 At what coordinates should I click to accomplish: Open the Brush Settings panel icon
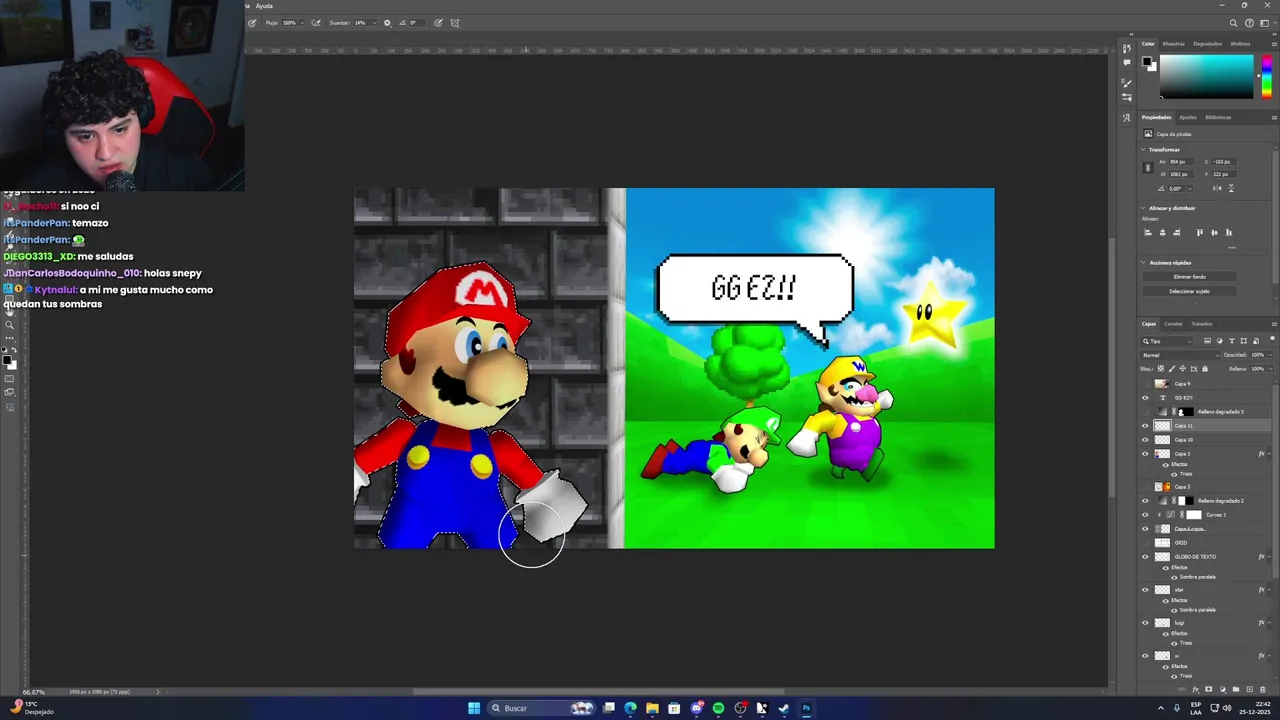click(1127, 97)
